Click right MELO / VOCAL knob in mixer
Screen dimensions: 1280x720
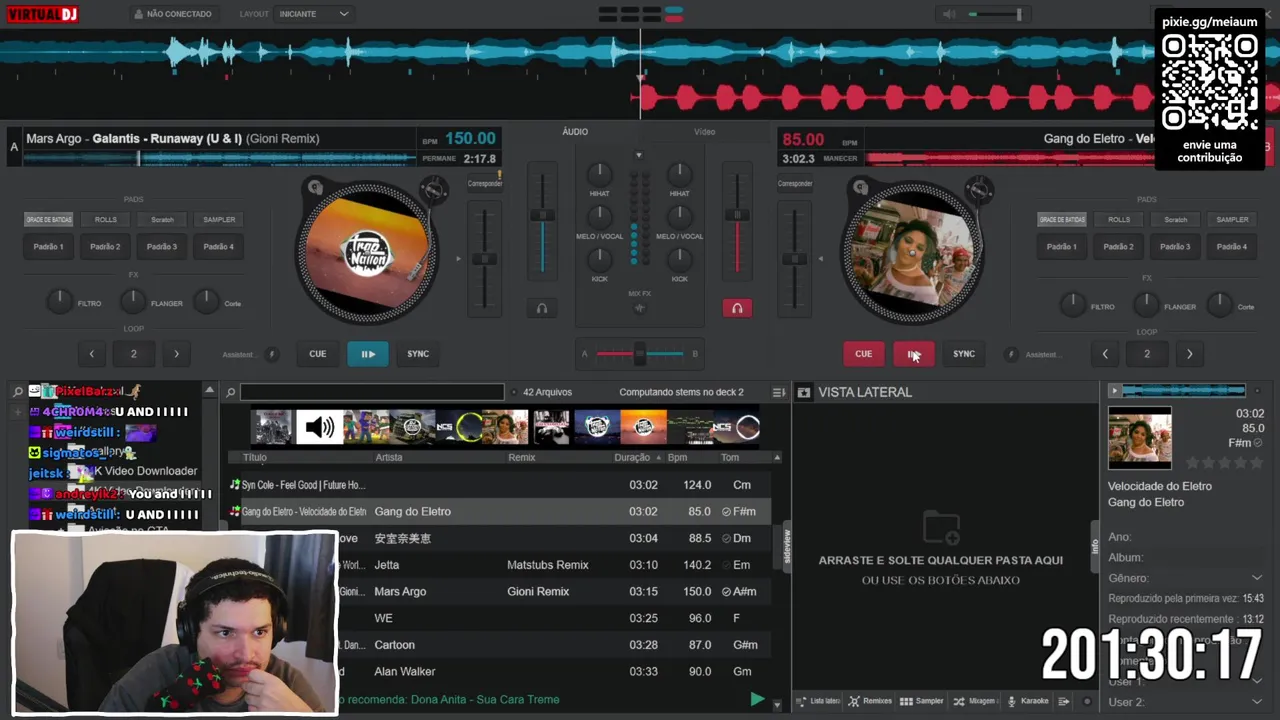point(679,215)
